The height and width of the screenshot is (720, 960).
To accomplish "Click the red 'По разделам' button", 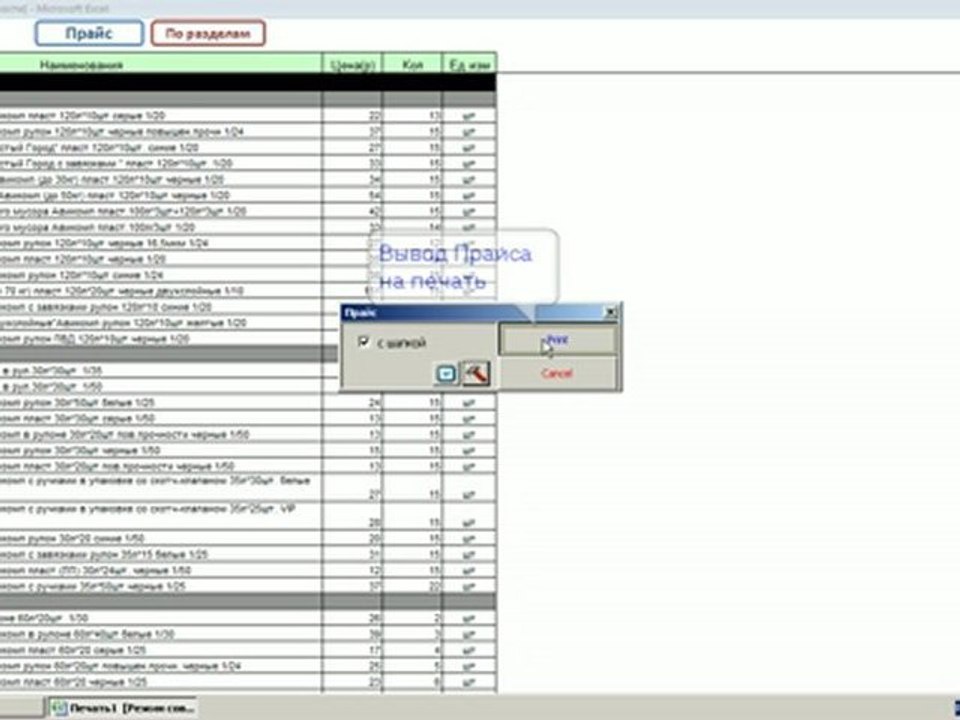I will click(208, 33).
